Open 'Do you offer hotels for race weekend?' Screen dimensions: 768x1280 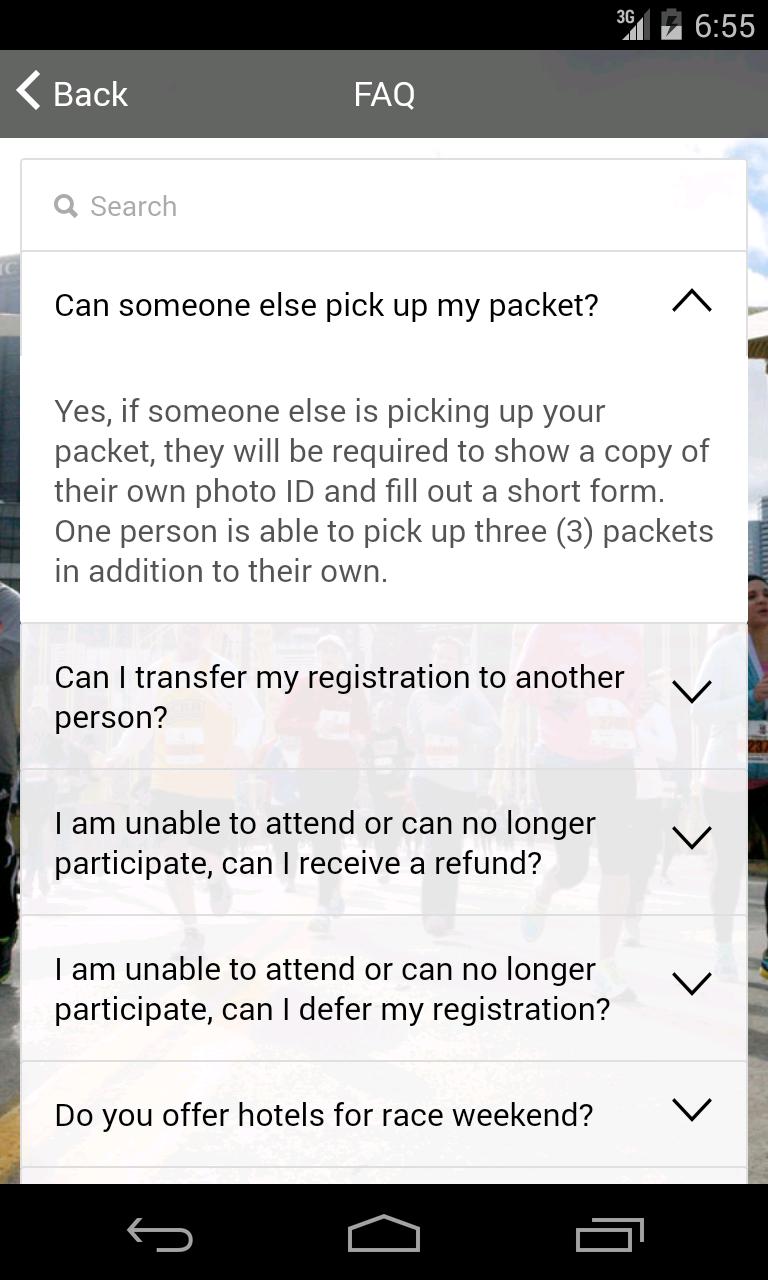coord(324,1115)
